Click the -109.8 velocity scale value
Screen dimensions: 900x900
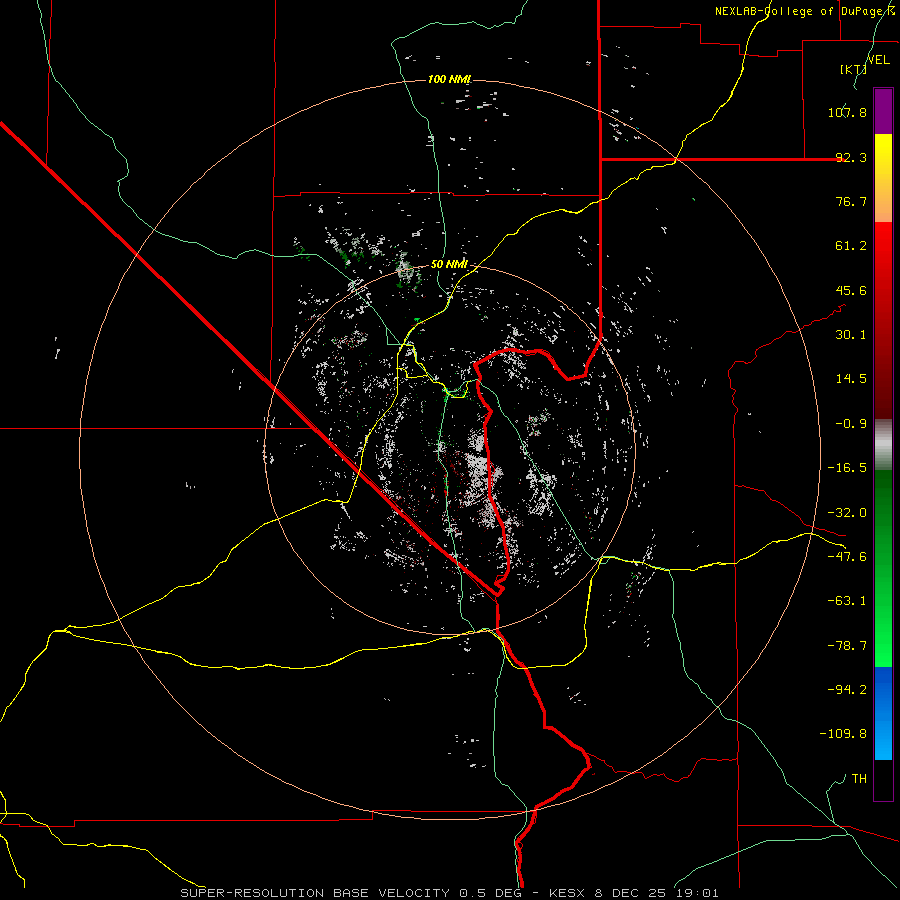(843, 734)
